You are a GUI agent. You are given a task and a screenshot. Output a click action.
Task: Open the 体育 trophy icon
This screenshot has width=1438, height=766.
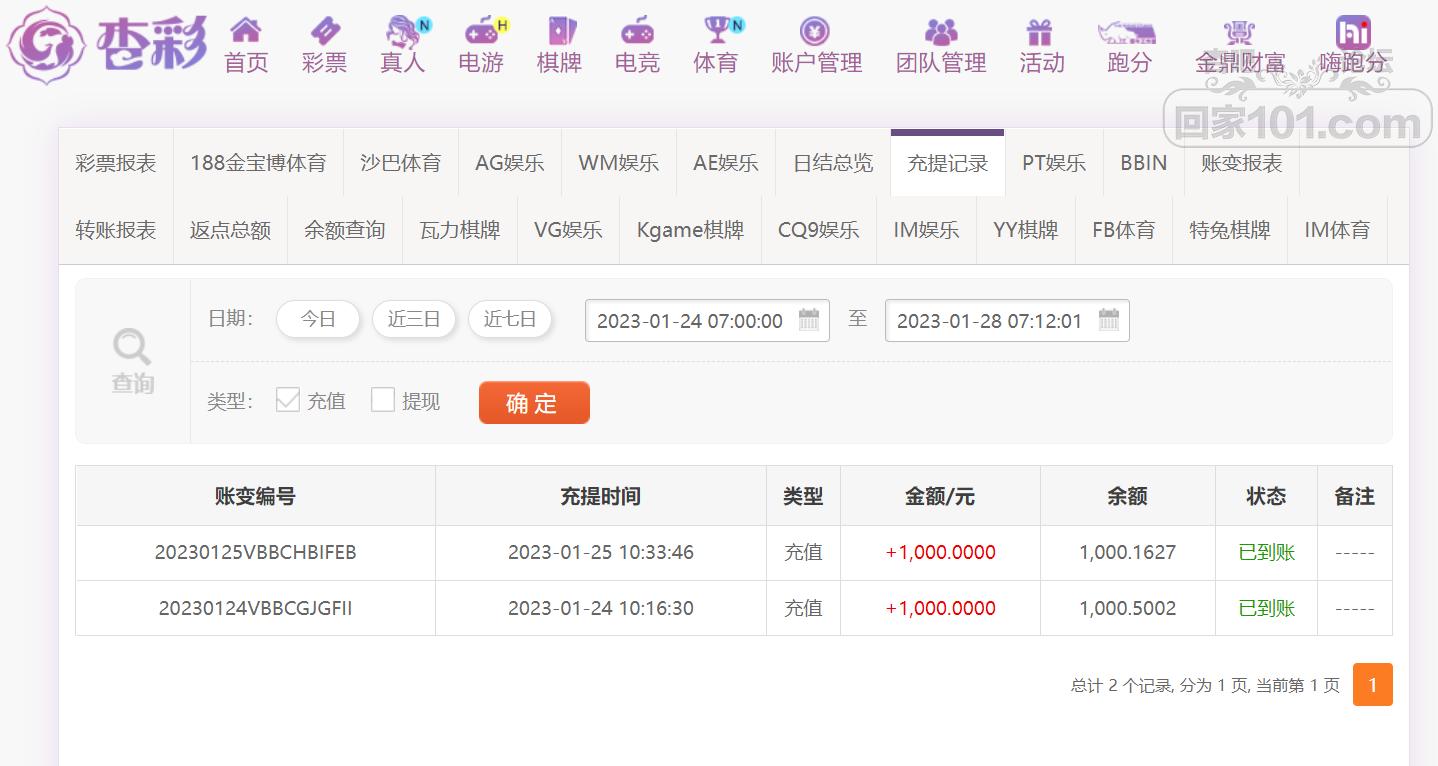[716, 30]
